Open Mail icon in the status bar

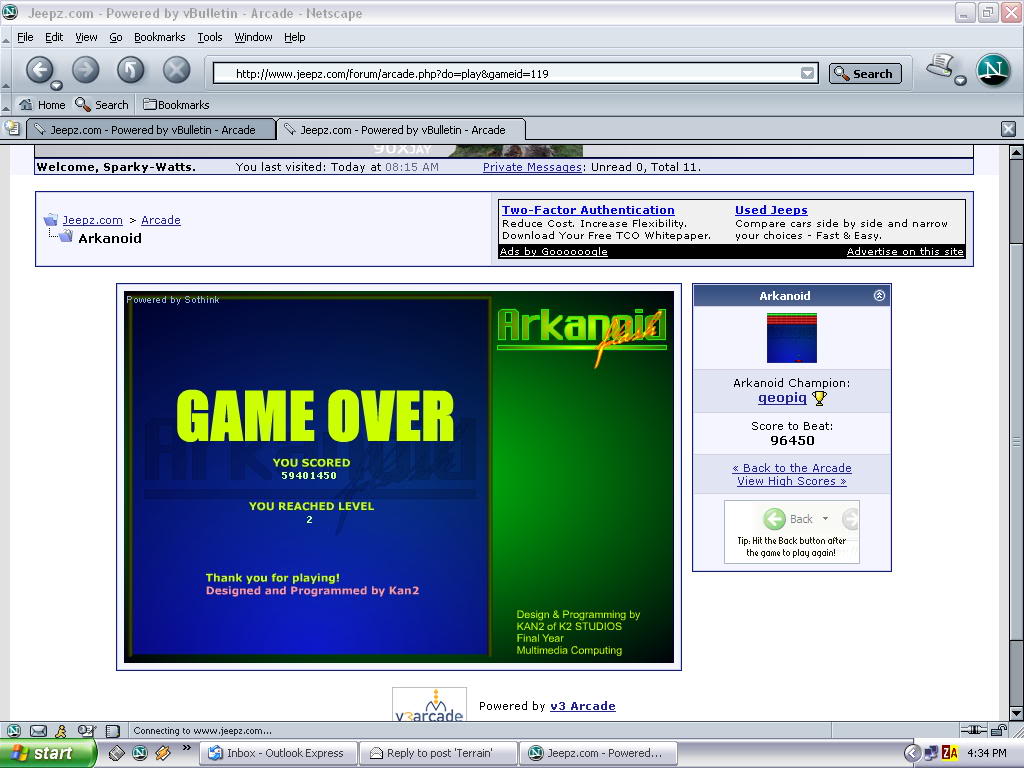[x=38, y=731]
